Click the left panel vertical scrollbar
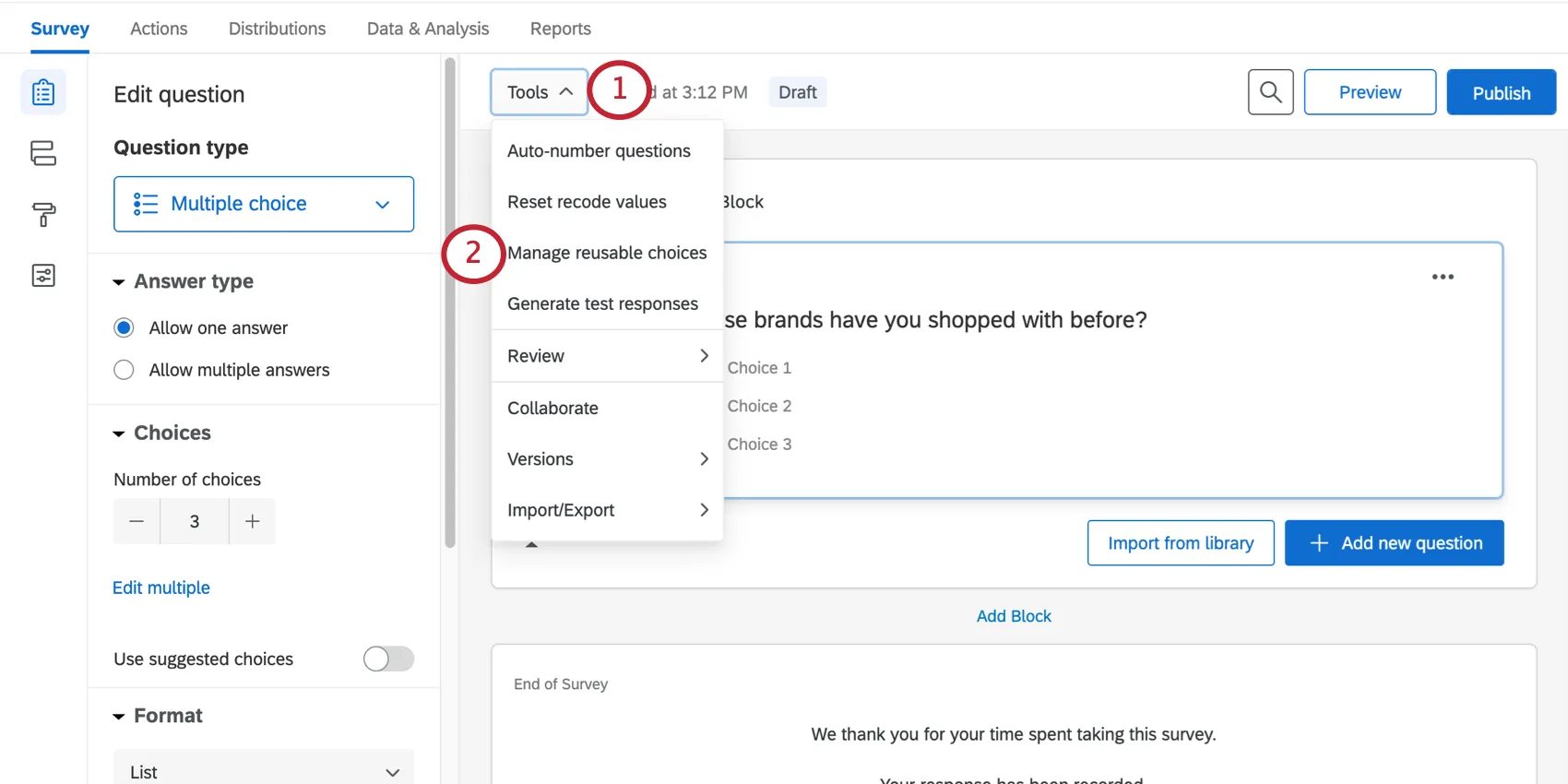Image resolution: width=1568 pixels, height=784 pixels. pos(450,304)
